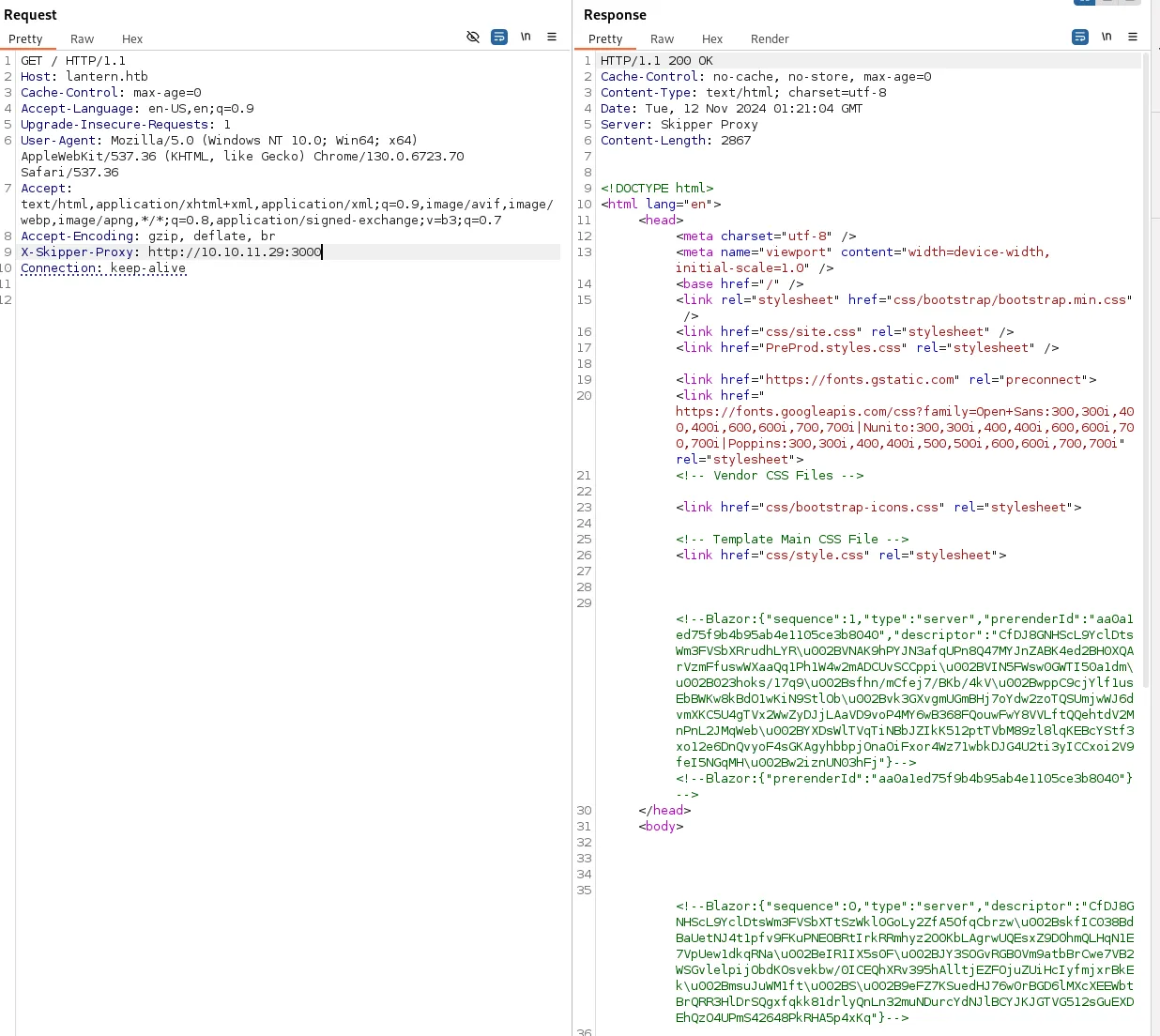1160x1036 pixels.
Task: Select side-by-side layout icon at top right
Action: 1084,2
